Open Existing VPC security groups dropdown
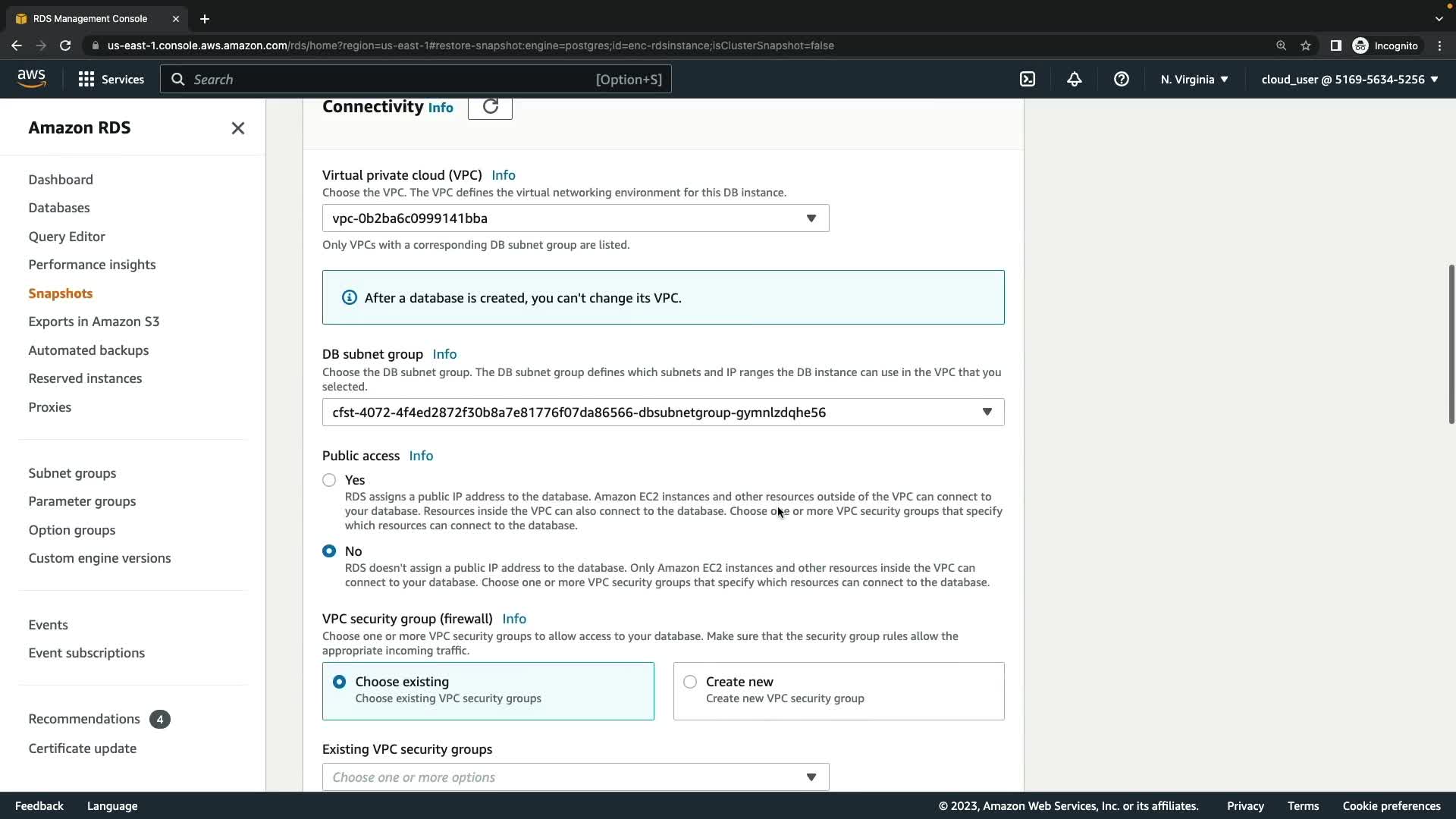 [575, 777]
